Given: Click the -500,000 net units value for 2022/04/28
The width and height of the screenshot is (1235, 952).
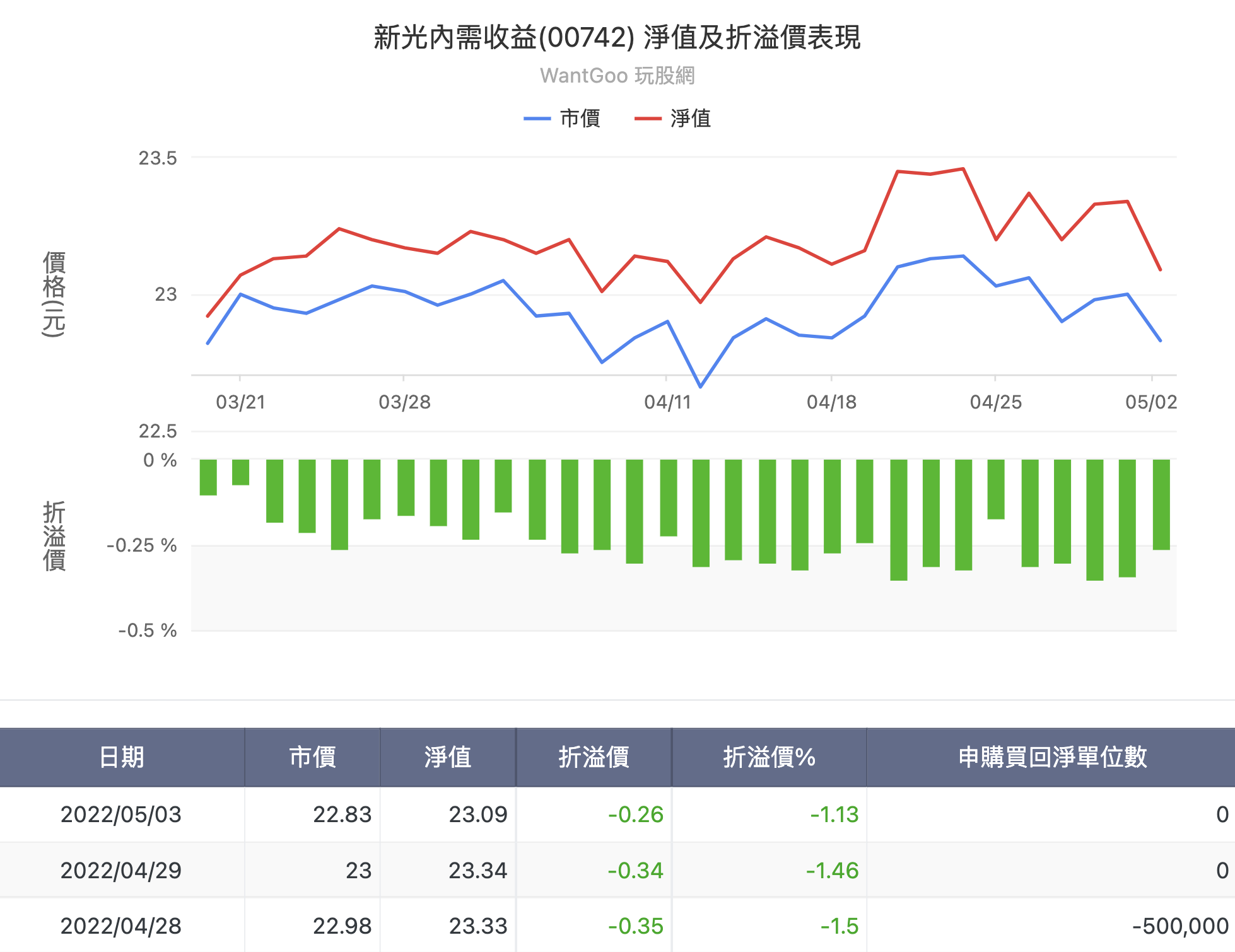Looking at the screenshot, I should tap(1179, 926).
